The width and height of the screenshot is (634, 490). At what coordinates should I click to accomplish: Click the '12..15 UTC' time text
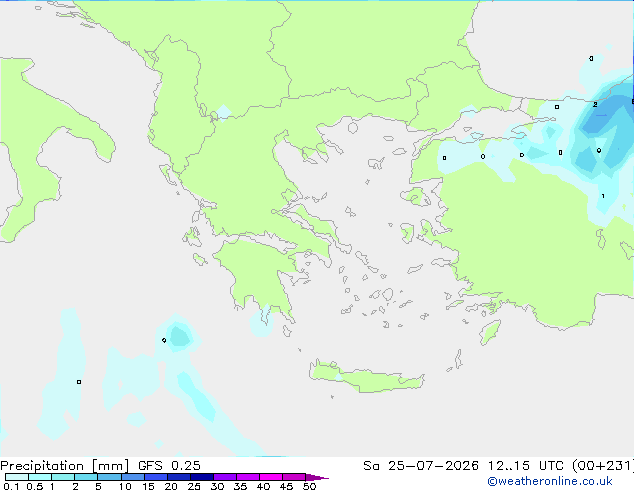(x=526, y=466)
